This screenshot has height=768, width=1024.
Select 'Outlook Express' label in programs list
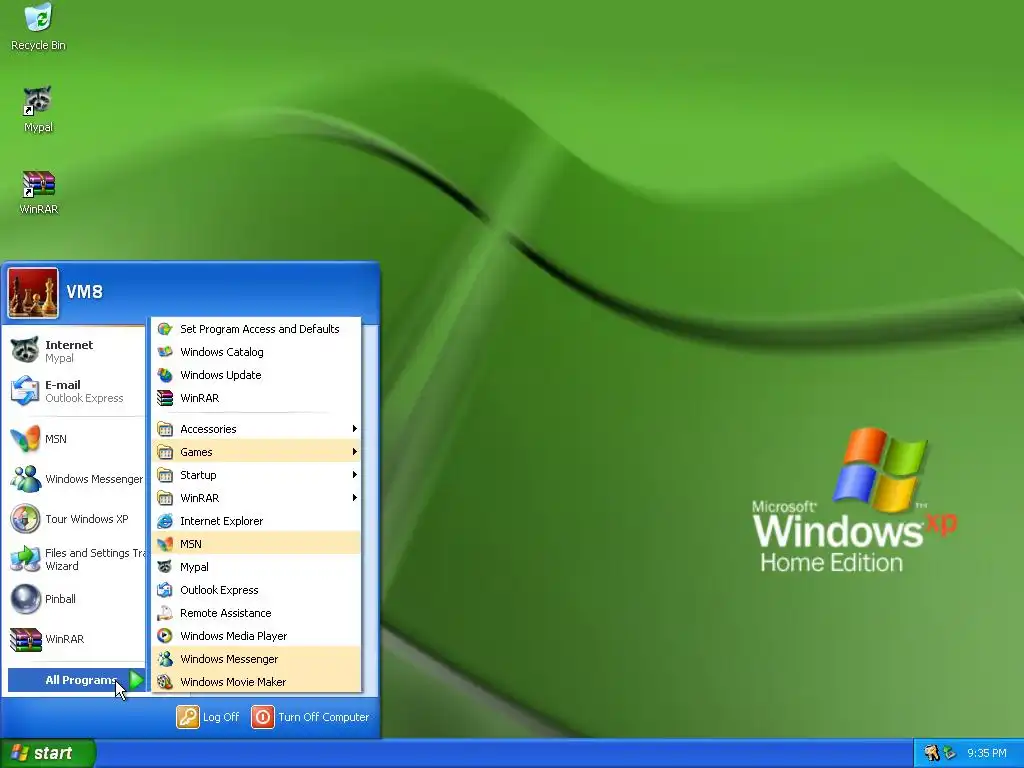(x=219, y=590)
